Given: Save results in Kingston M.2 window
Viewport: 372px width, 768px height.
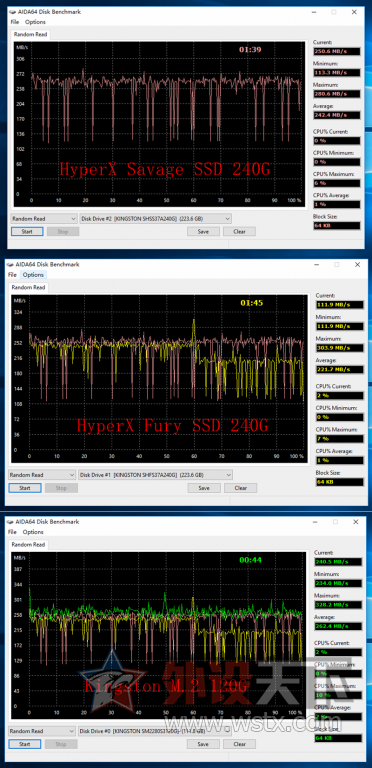Looking at the screenshot, I should [x=203, y=744].
